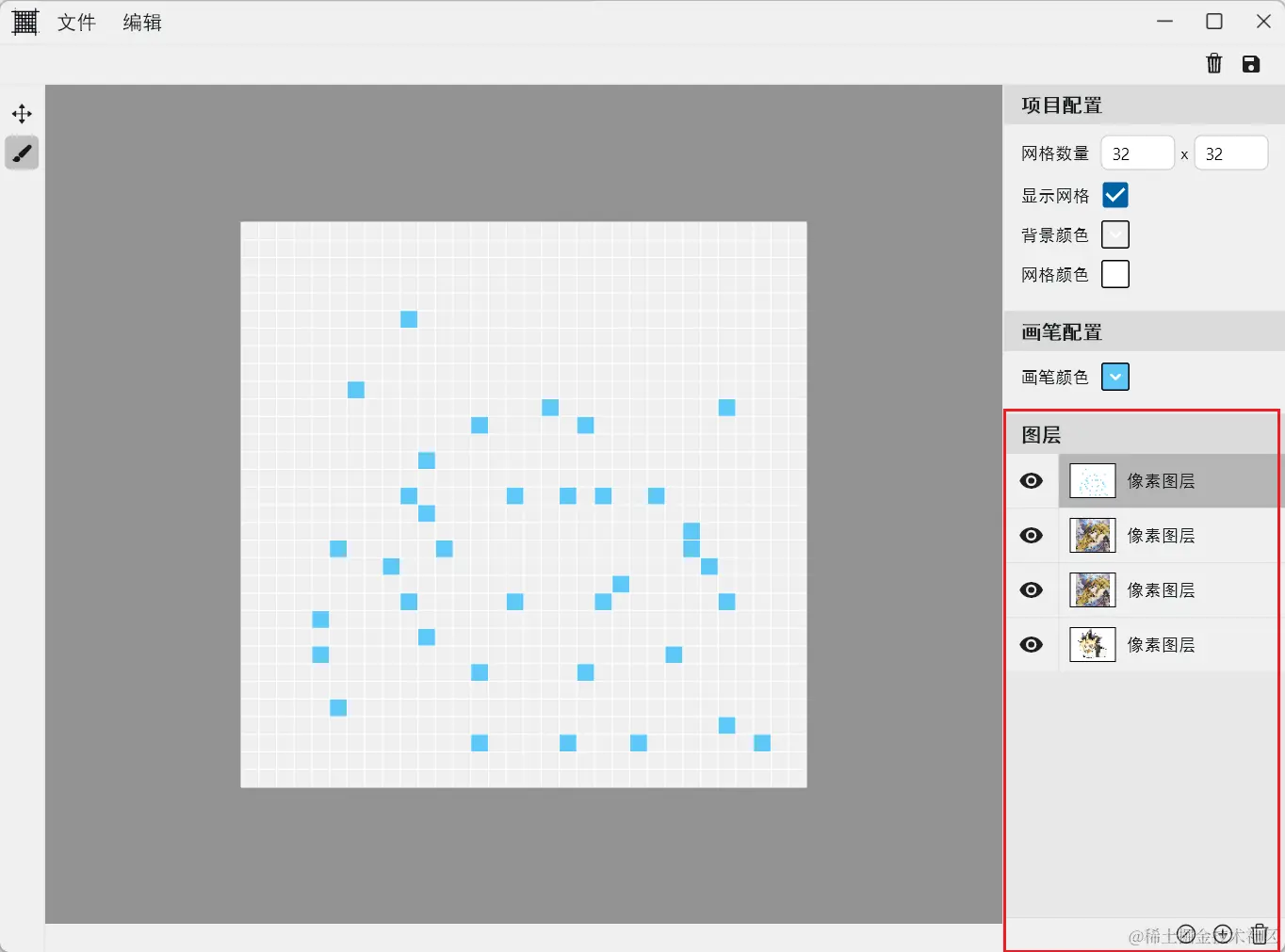
Task: Click the trash icon in top toolbar
Action: coord(1214,63)
